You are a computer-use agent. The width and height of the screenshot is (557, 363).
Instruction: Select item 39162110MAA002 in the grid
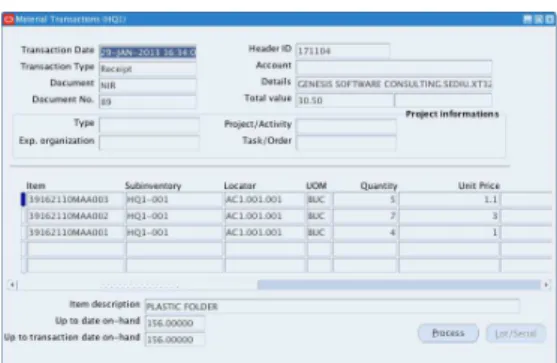76,216
